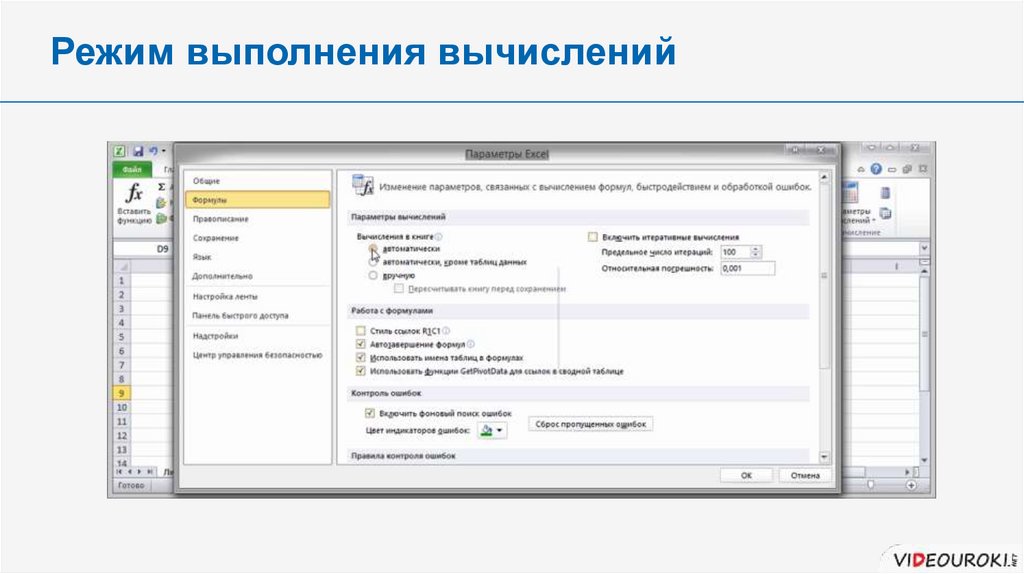Click the 'Сброс пропущенных ошибок' button
The height and width of the screenshot is (574, 1024).
coord(590,424)
